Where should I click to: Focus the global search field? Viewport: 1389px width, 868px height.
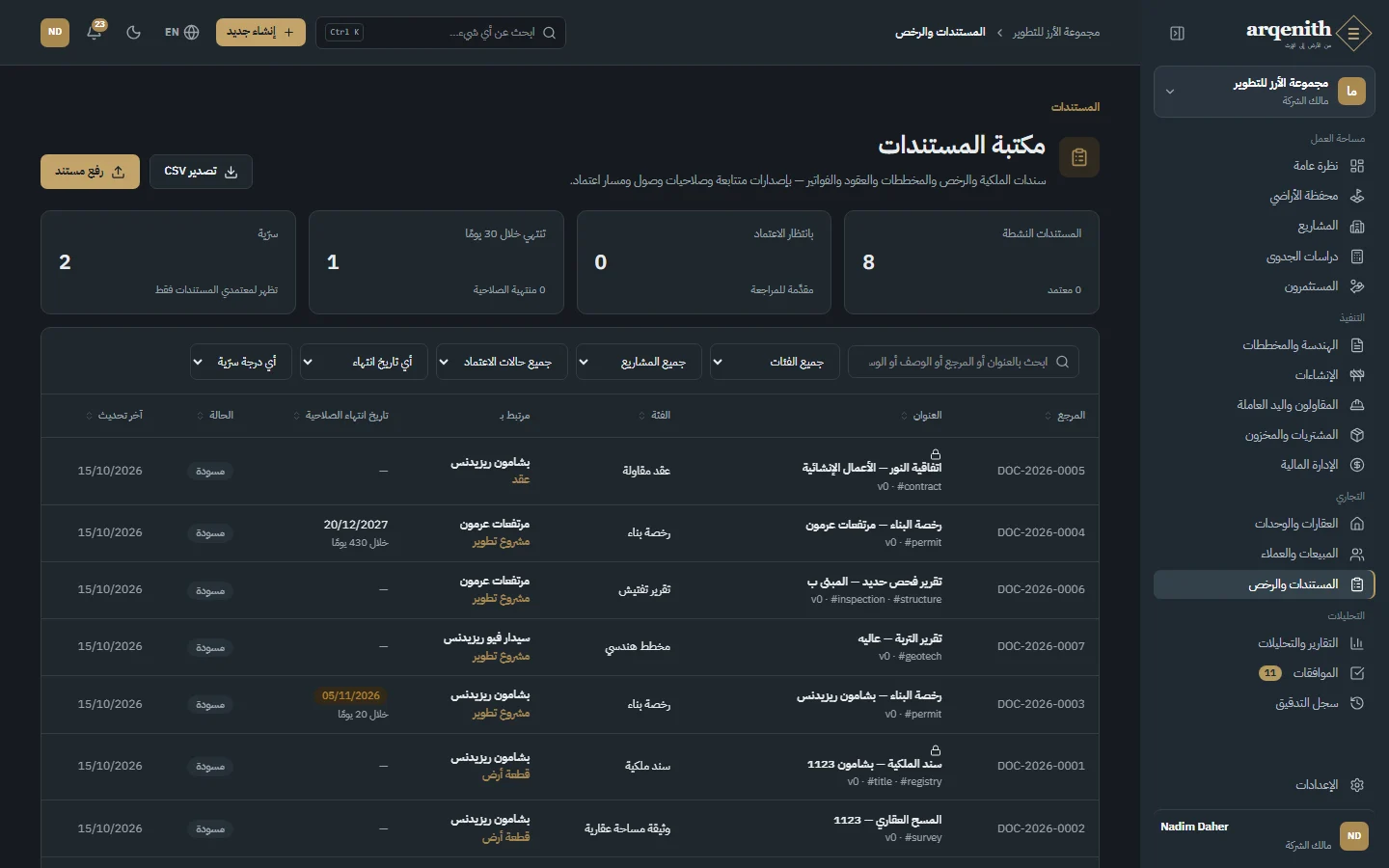pos(441,33)
